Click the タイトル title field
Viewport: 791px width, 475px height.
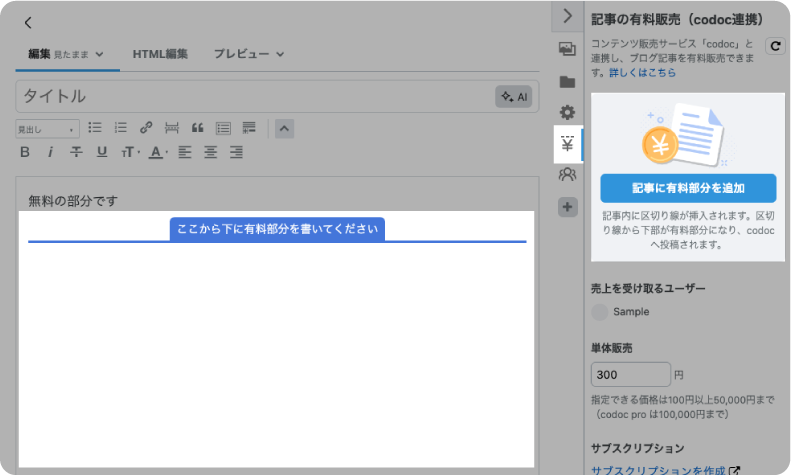tap(250, 96)
